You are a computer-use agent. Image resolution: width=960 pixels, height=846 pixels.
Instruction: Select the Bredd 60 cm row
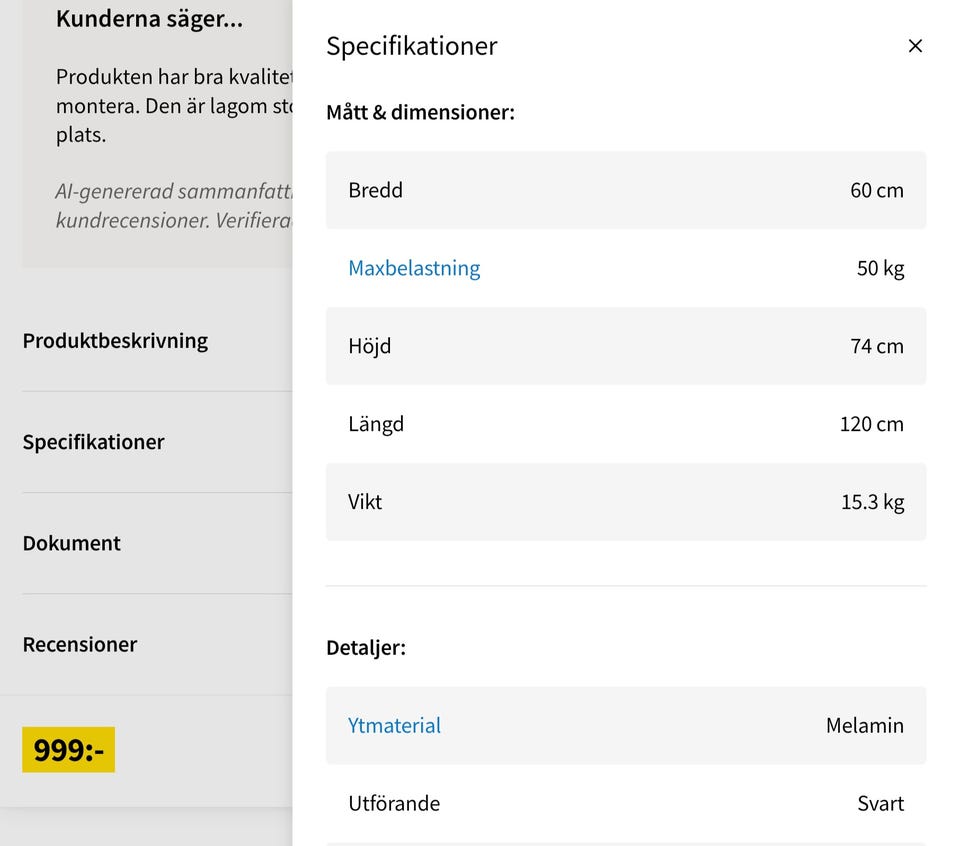[625, 190]
